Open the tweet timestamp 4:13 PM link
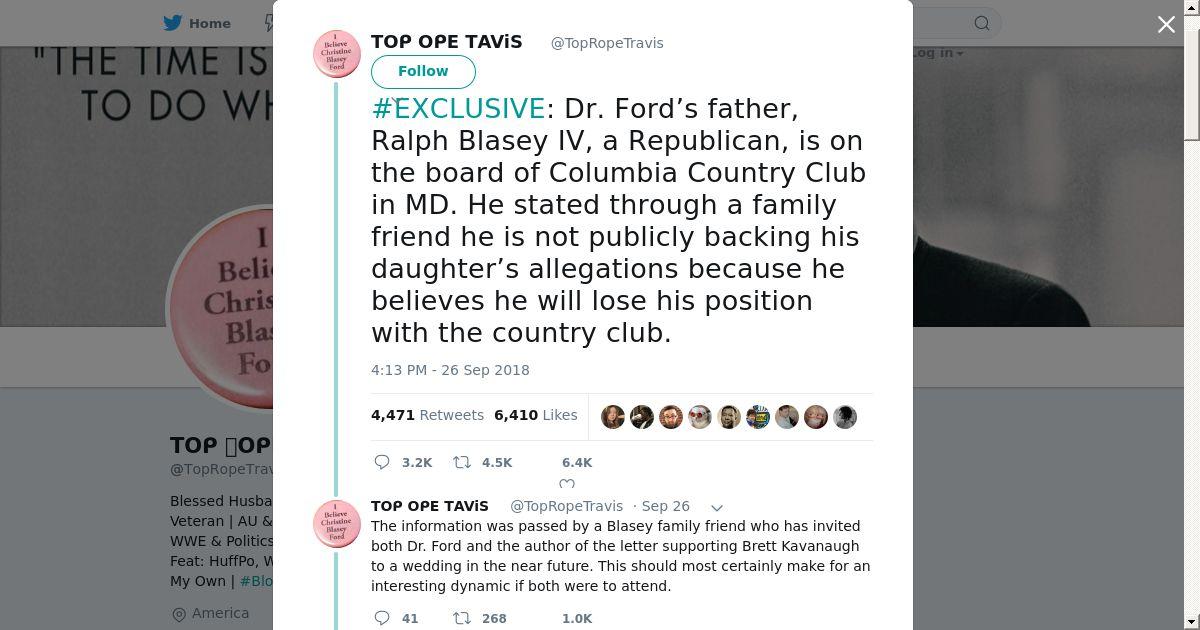1200x630 pixels. pos(450,370)
